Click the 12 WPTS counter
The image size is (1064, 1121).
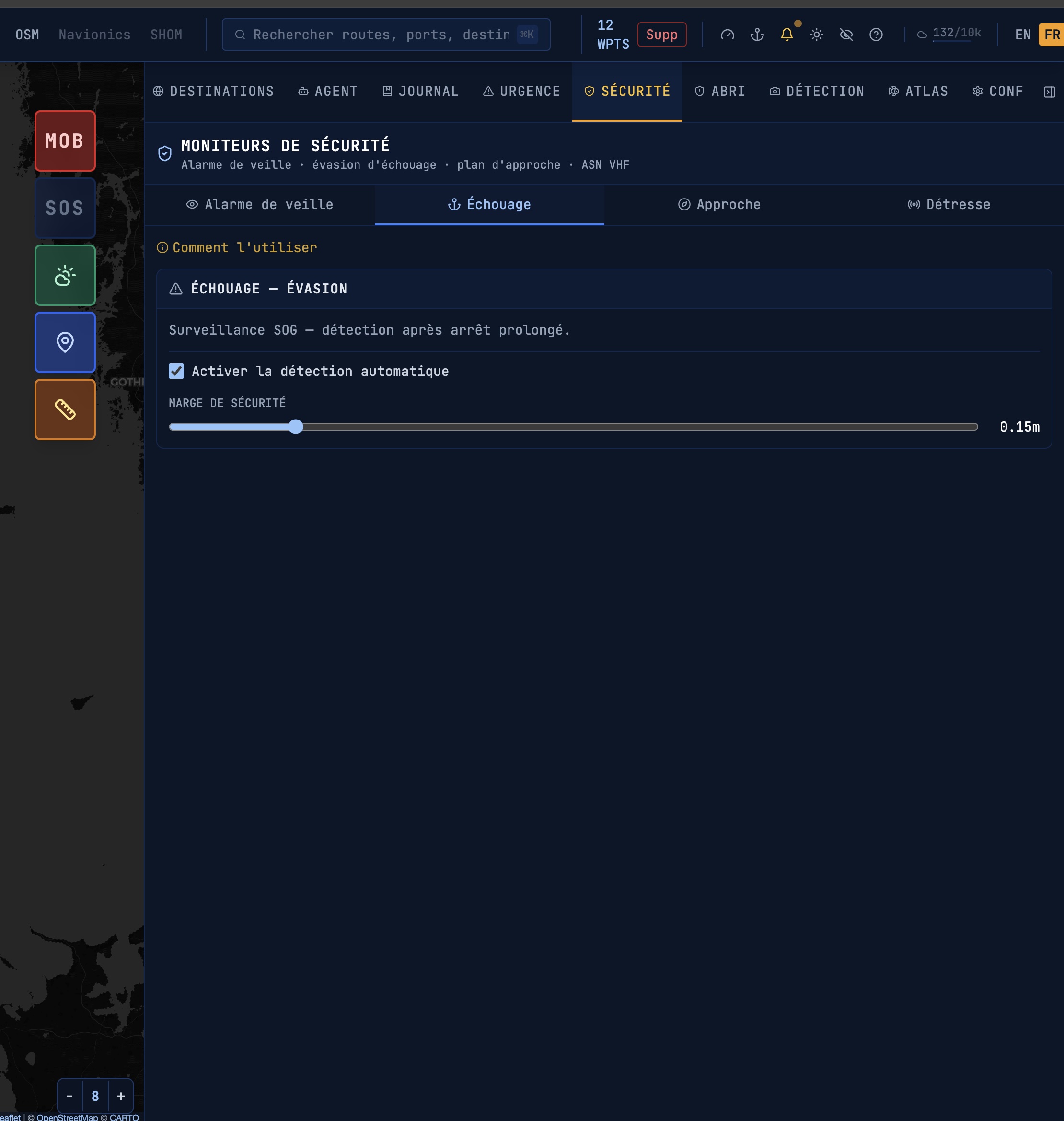click(x=613, y=35)
